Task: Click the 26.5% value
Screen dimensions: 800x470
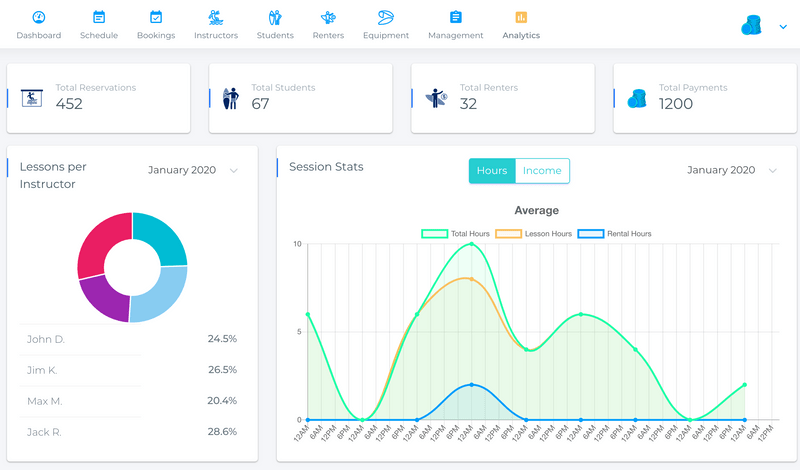Action: coord(222,369)
